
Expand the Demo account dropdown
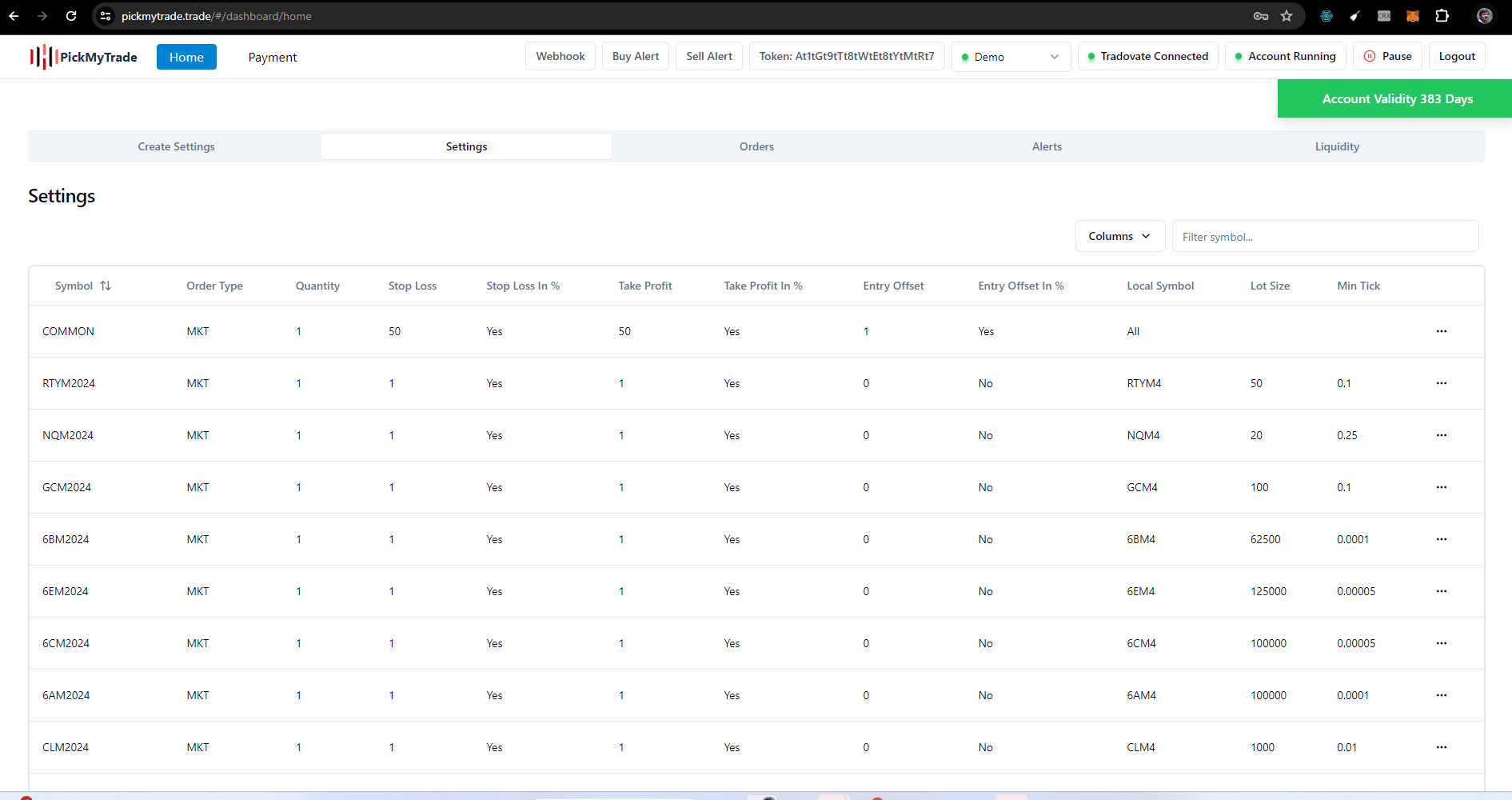pyautogui.click(x=1011, y=57)
